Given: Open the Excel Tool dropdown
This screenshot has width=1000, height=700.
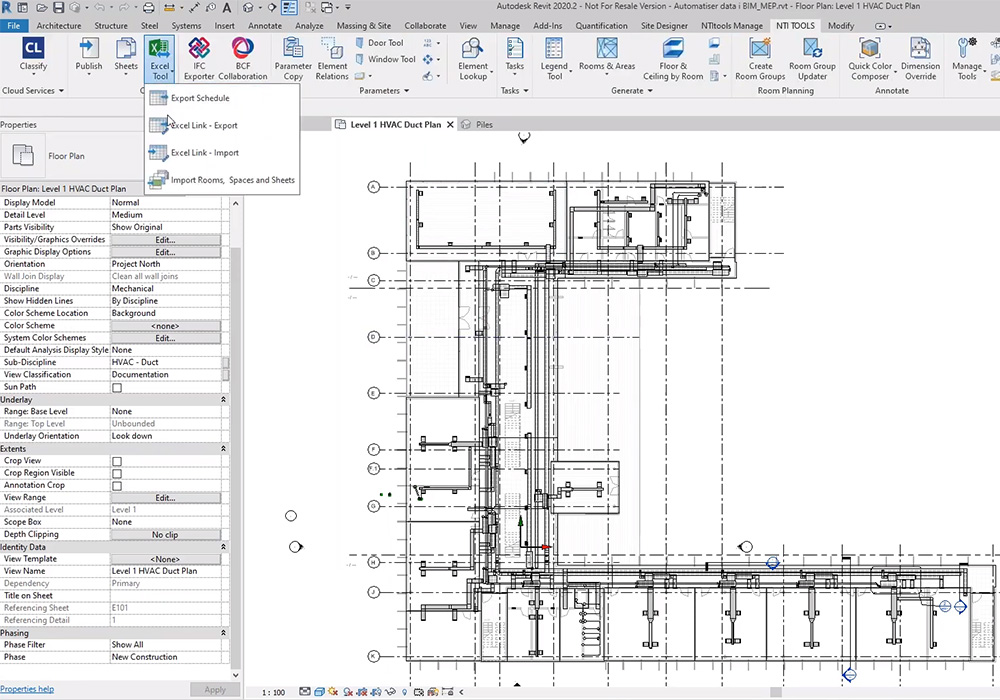Looking at the screenshot, I should click(x=159, y=59).
